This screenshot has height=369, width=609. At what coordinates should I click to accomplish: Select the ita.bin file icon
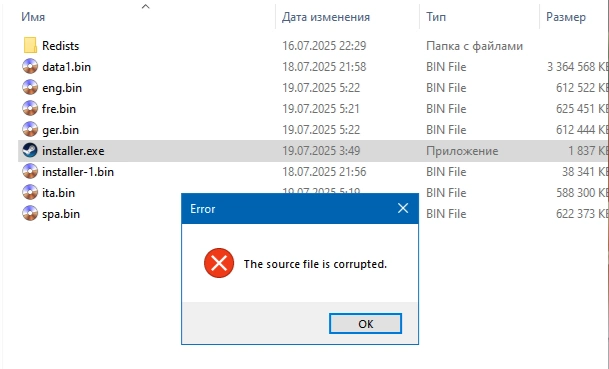(x=30, y=192)
